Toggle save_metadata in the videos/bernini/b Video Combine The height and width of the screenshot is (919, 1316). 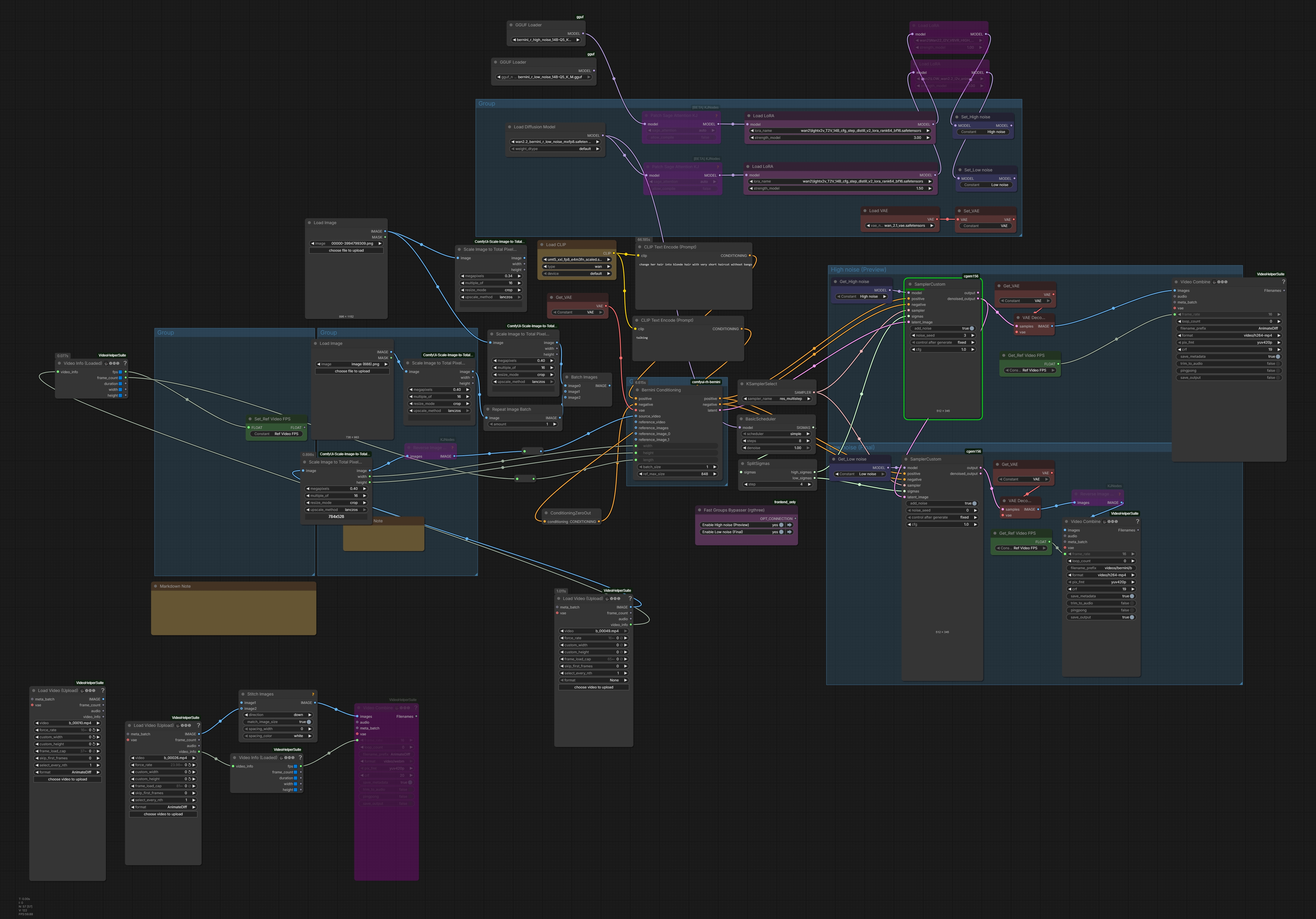[1101, 596]
